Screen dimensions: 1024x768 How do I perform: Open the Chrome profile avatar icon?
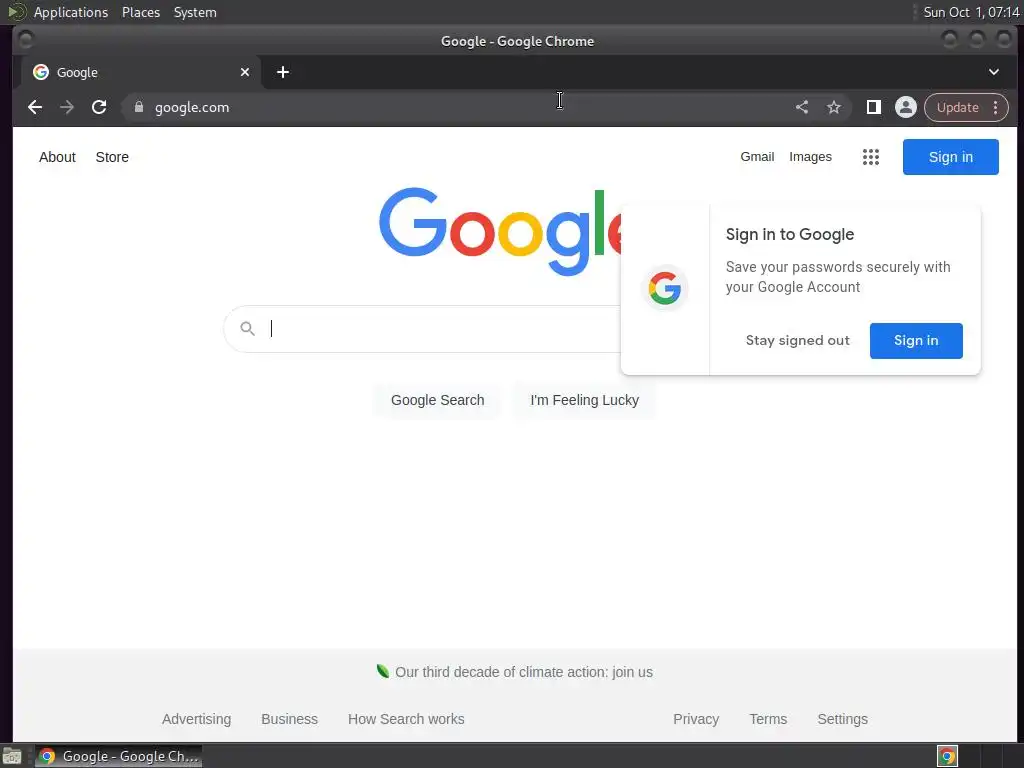(x=906, y=107)
